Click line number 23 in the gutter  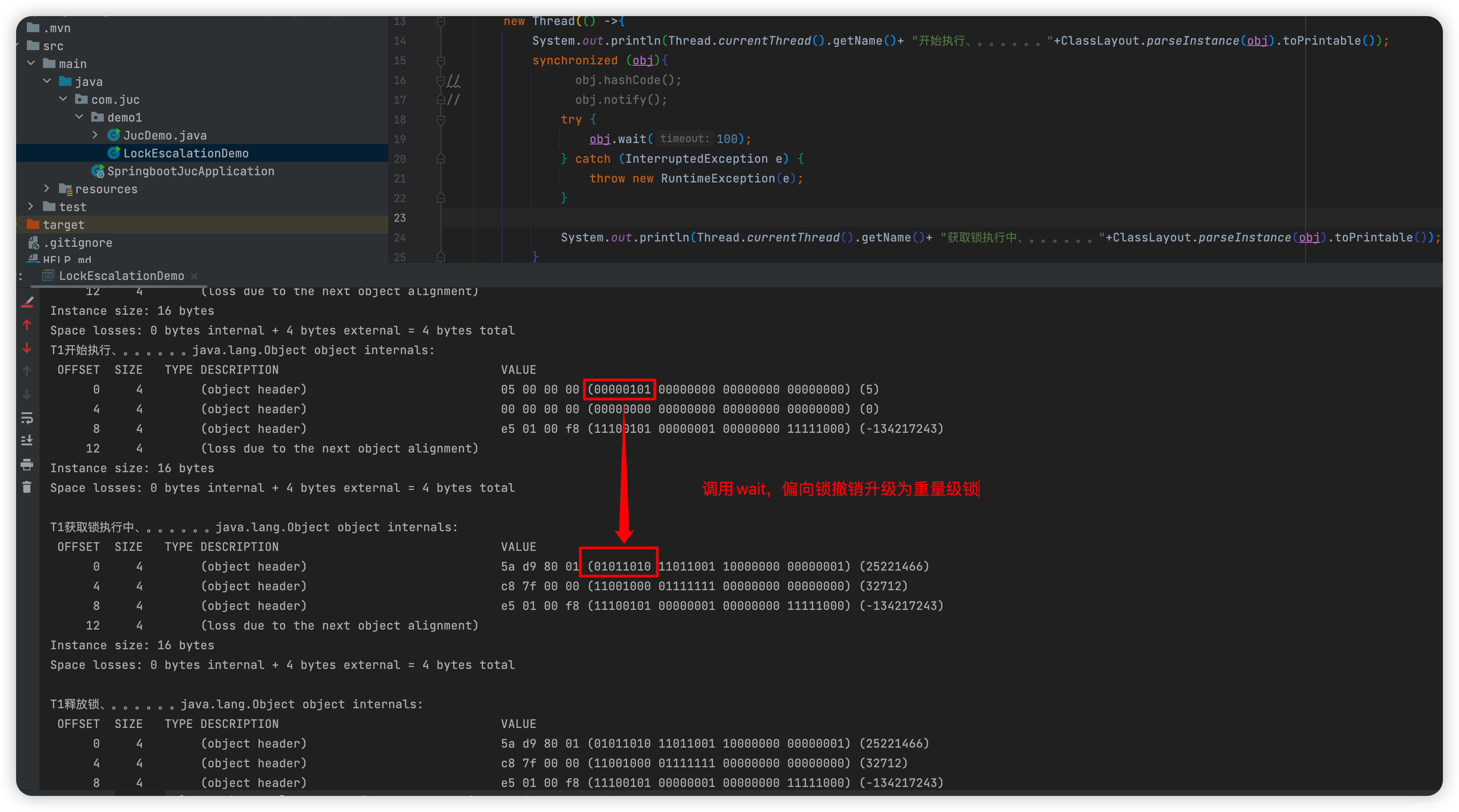400,218
